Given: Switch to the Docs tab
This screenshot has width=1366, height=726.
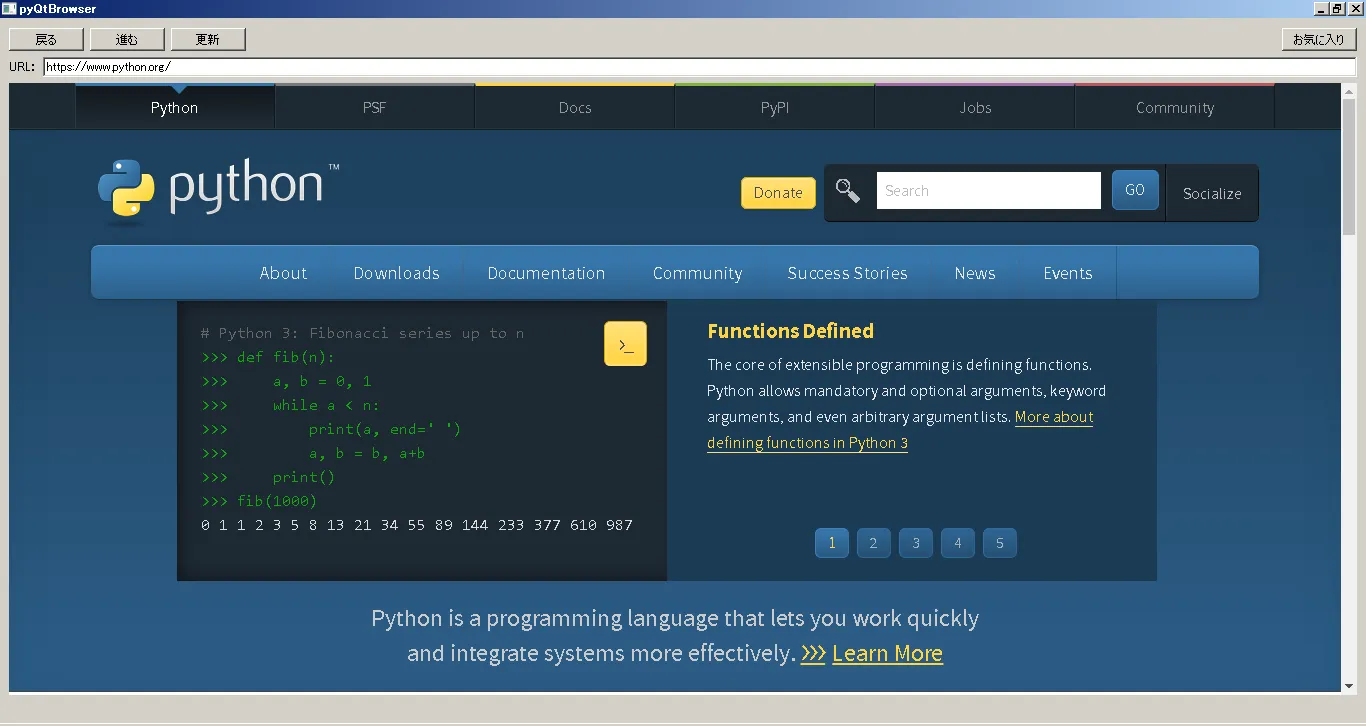Looking at the screenshot, I should [575, 107].
